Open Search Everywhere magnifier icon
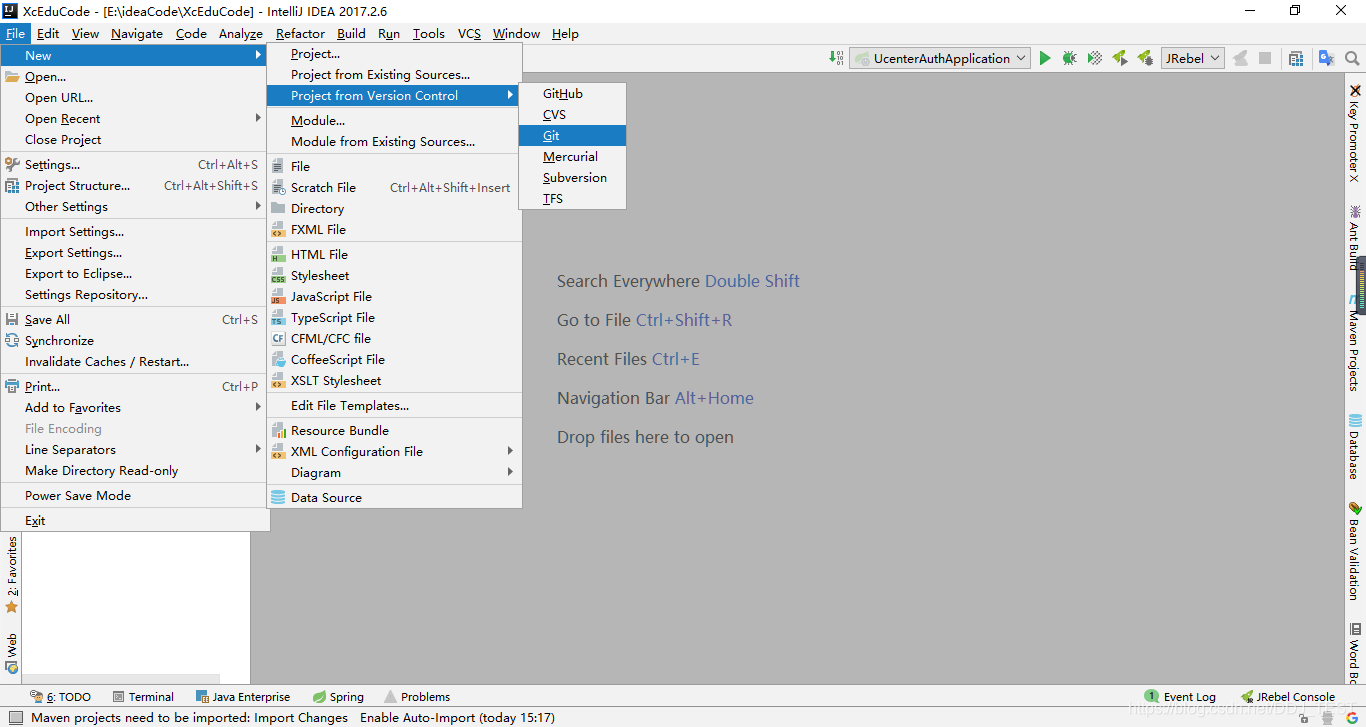This screenshot has width=1366, height=727. [x=1352, y=58]
